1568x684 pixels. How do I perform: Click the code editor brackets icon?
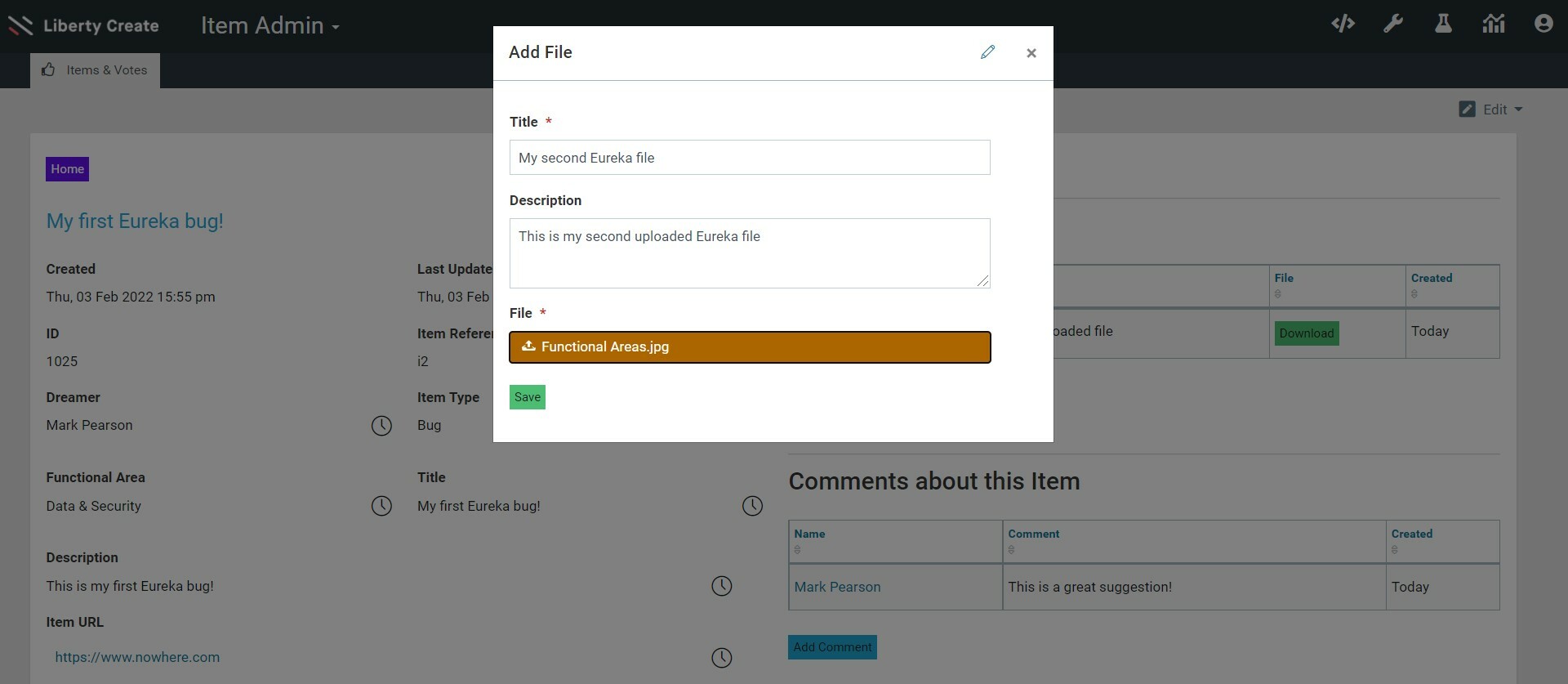(1343, 24)
